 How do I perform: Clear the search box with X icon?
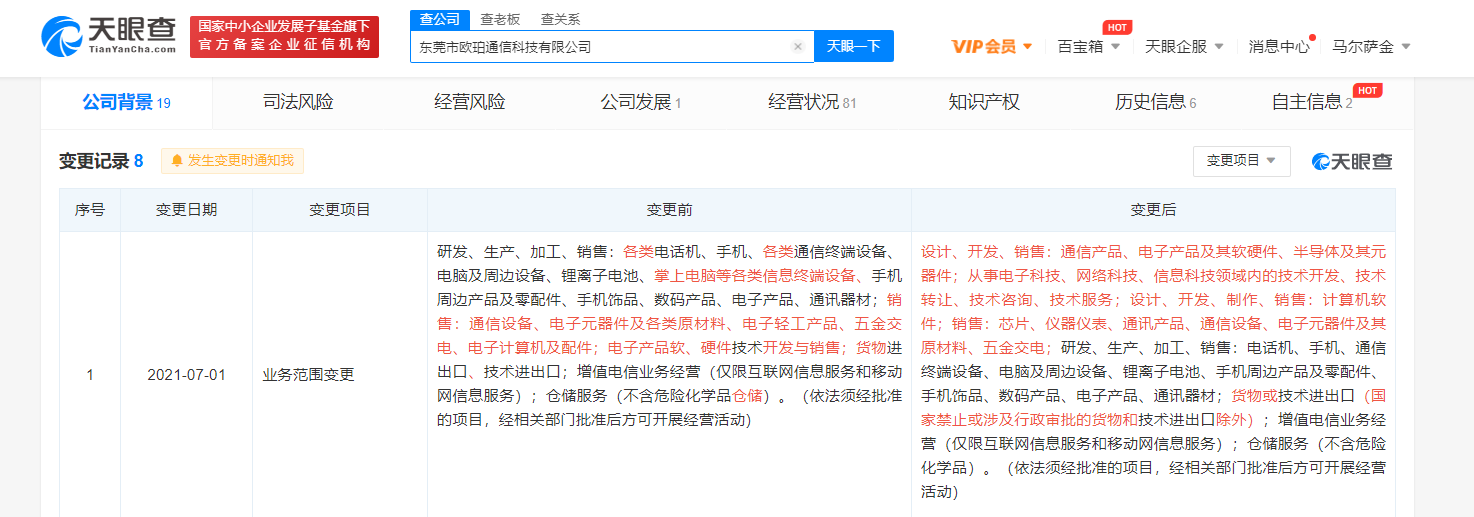pos(797,47)
